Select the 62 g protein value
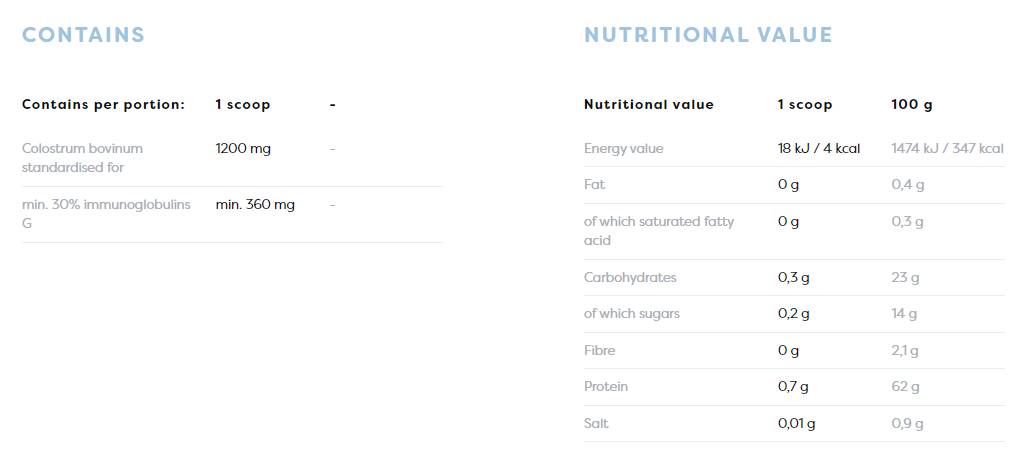The width and height of the screenshot is (1022, 460). [905, 386]
